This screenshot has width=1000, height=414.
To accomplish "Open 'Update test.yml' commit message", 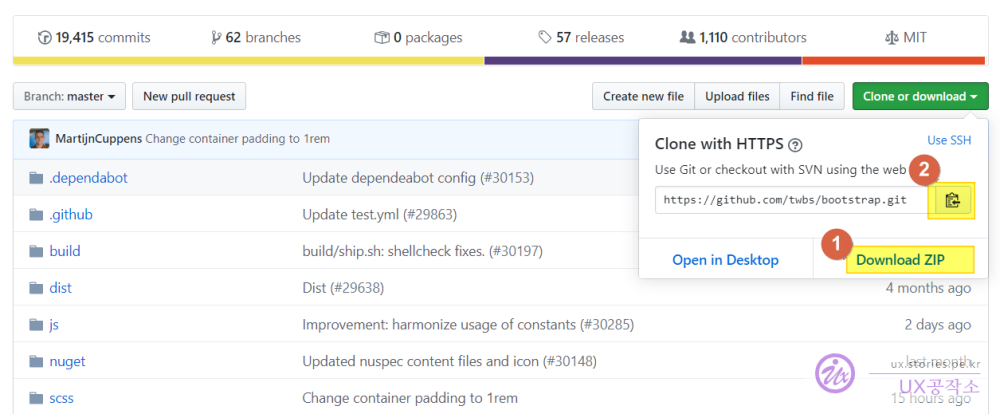I will coord(379,215).
